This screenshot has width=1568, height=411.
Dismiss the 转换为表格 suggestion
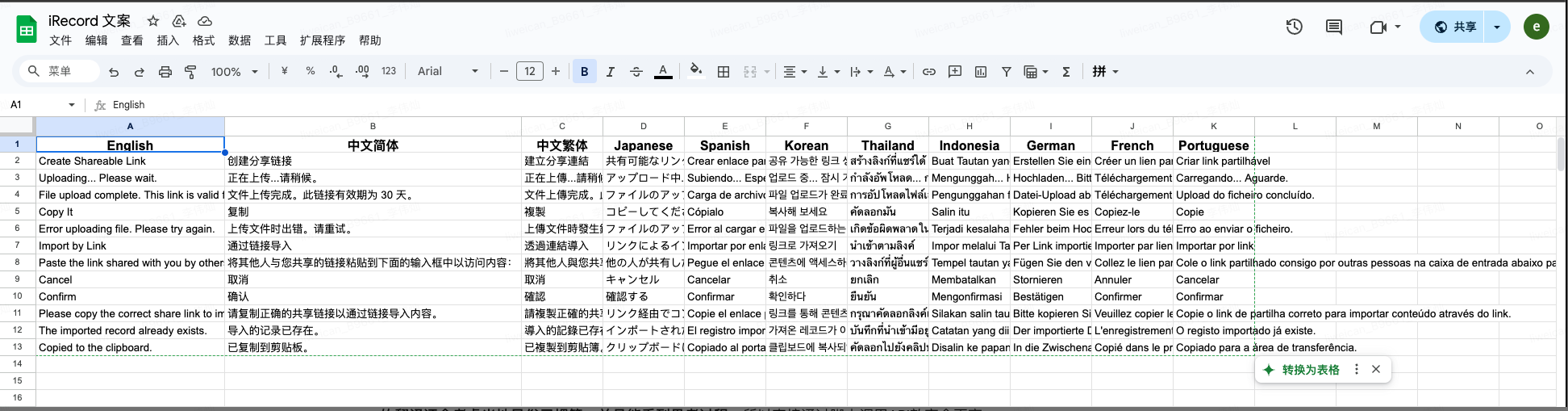point(1376,369)
